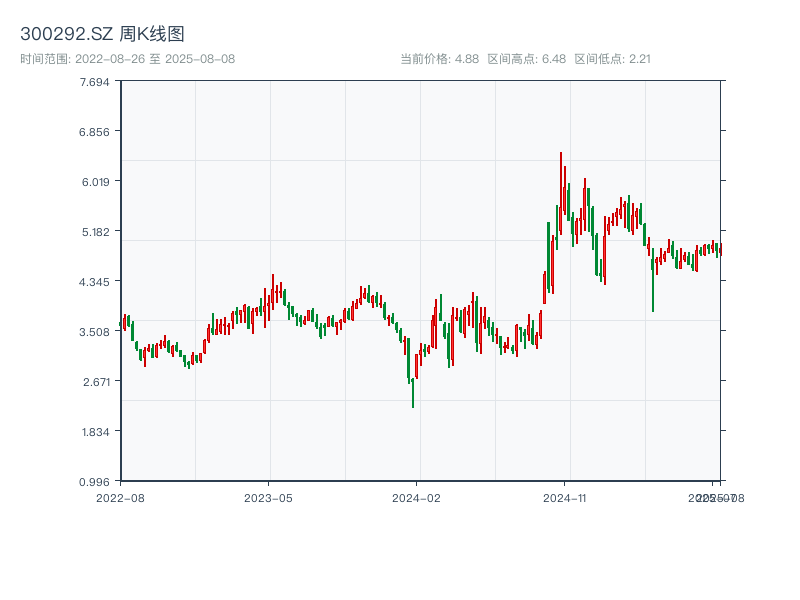800x600 pixels.
Task: Click the 300292.SZ 周K线图 chart title
Action: (102, 35)
